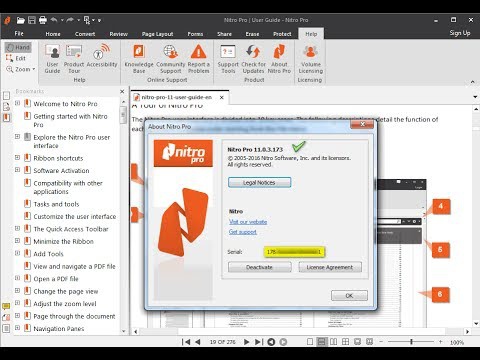Image resolution: width=480 pixels, height=360 pixels.
Task: Expand the Ribbon shortcuts bookmark
Action: [17, 157]
